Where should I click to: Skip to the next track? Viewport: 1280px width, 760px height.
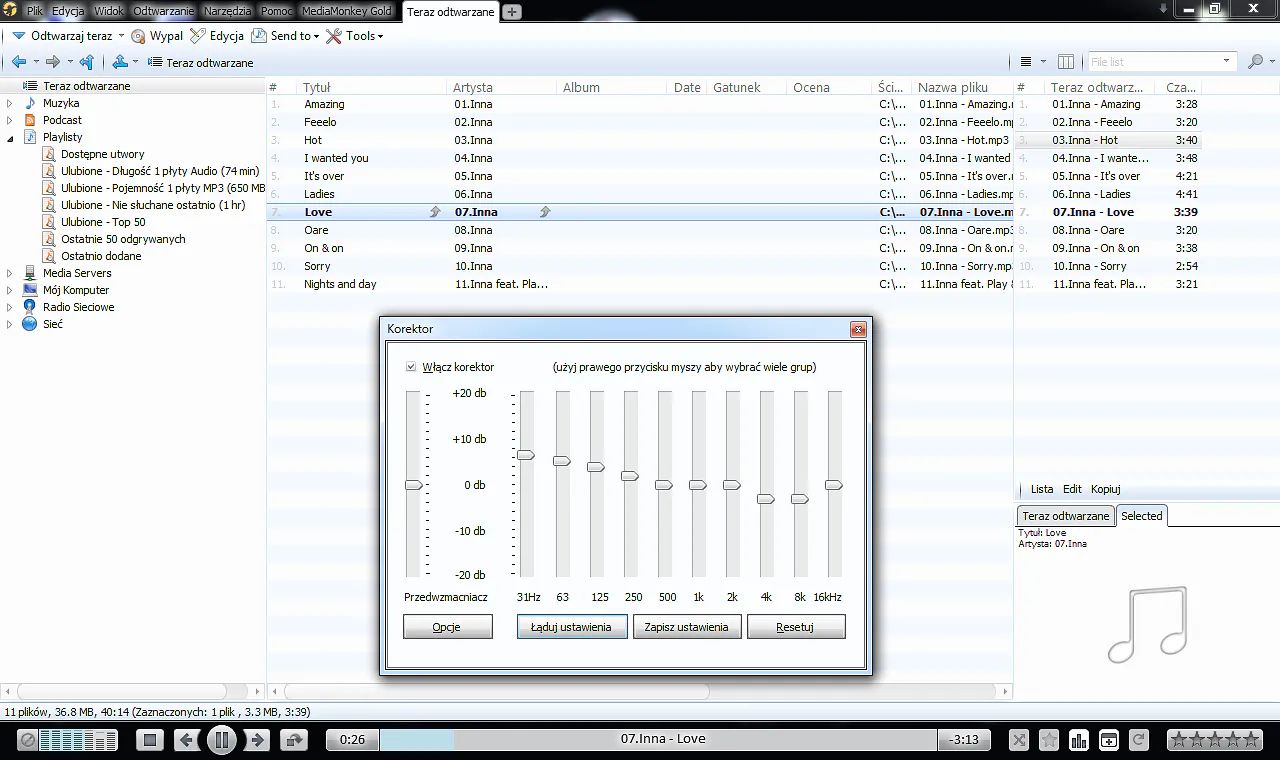258,740
